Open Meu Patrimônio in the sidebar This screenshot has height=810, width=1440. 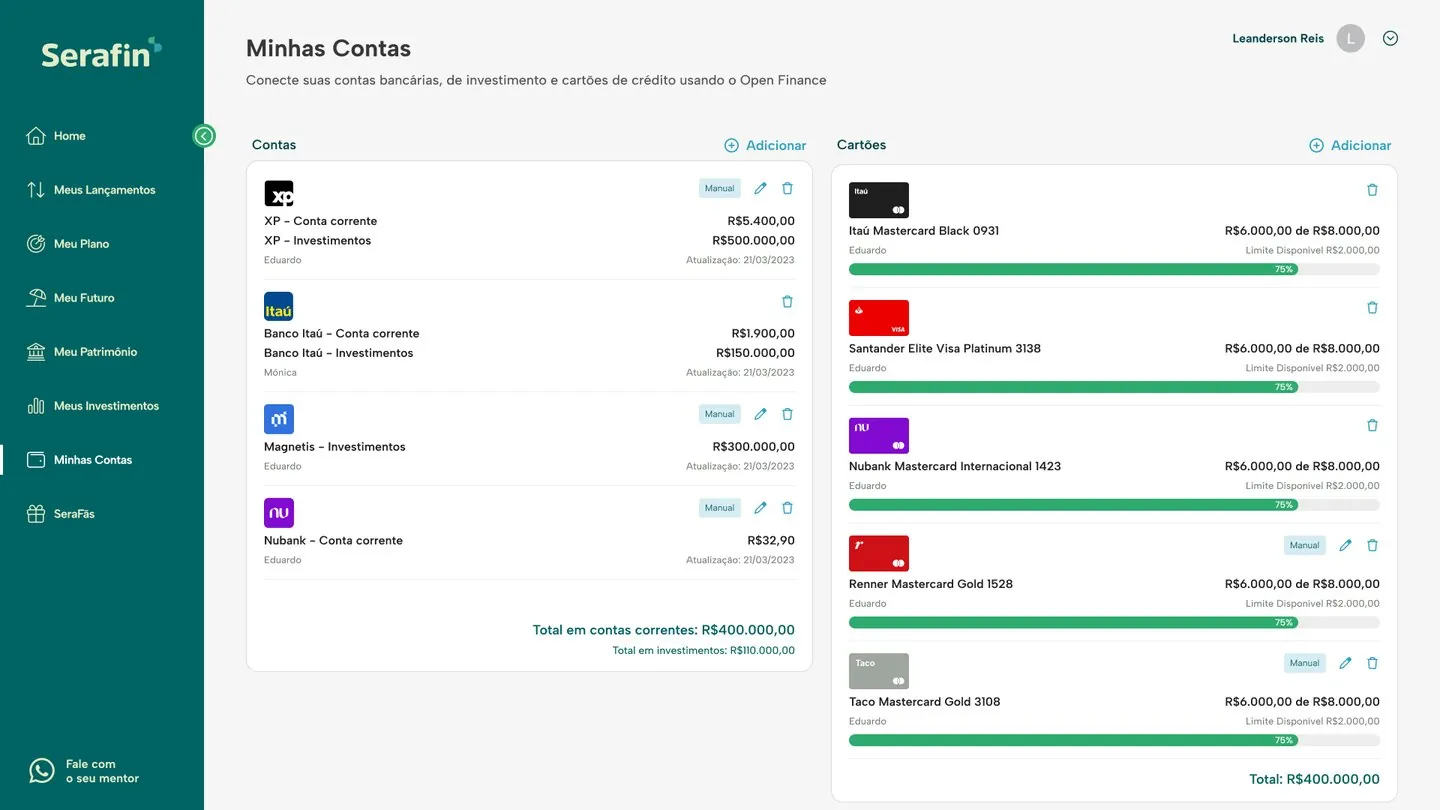[x=82, y=352]
